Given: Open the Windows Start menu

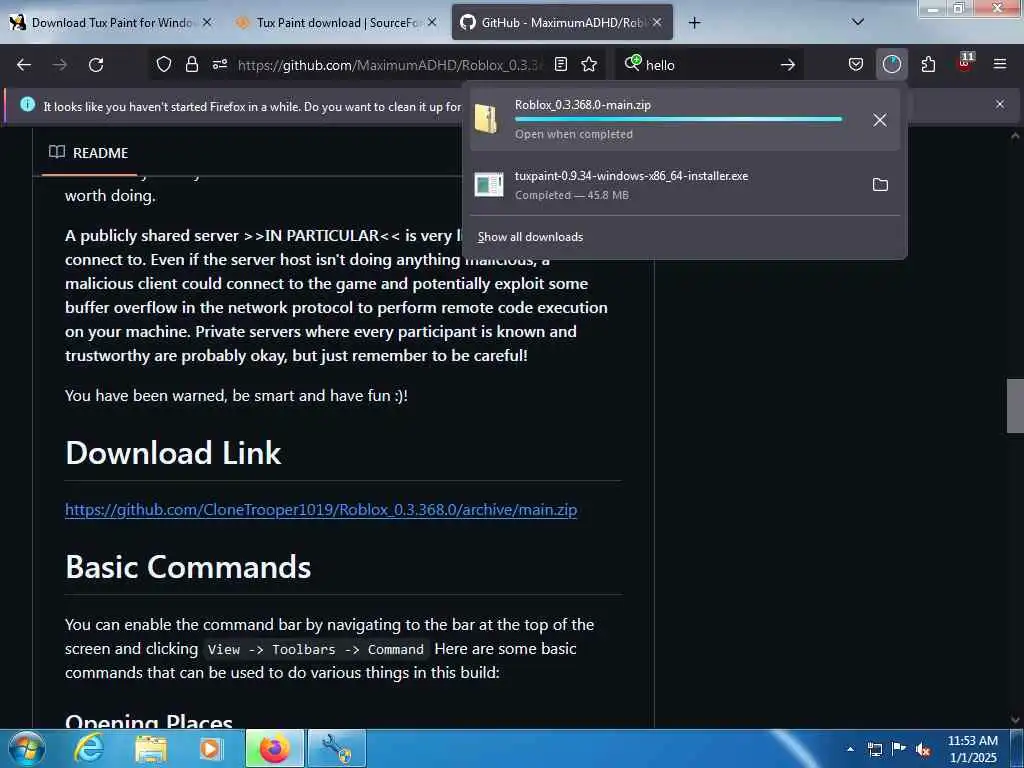Looking at the screenshot, I should coord(26,748).
